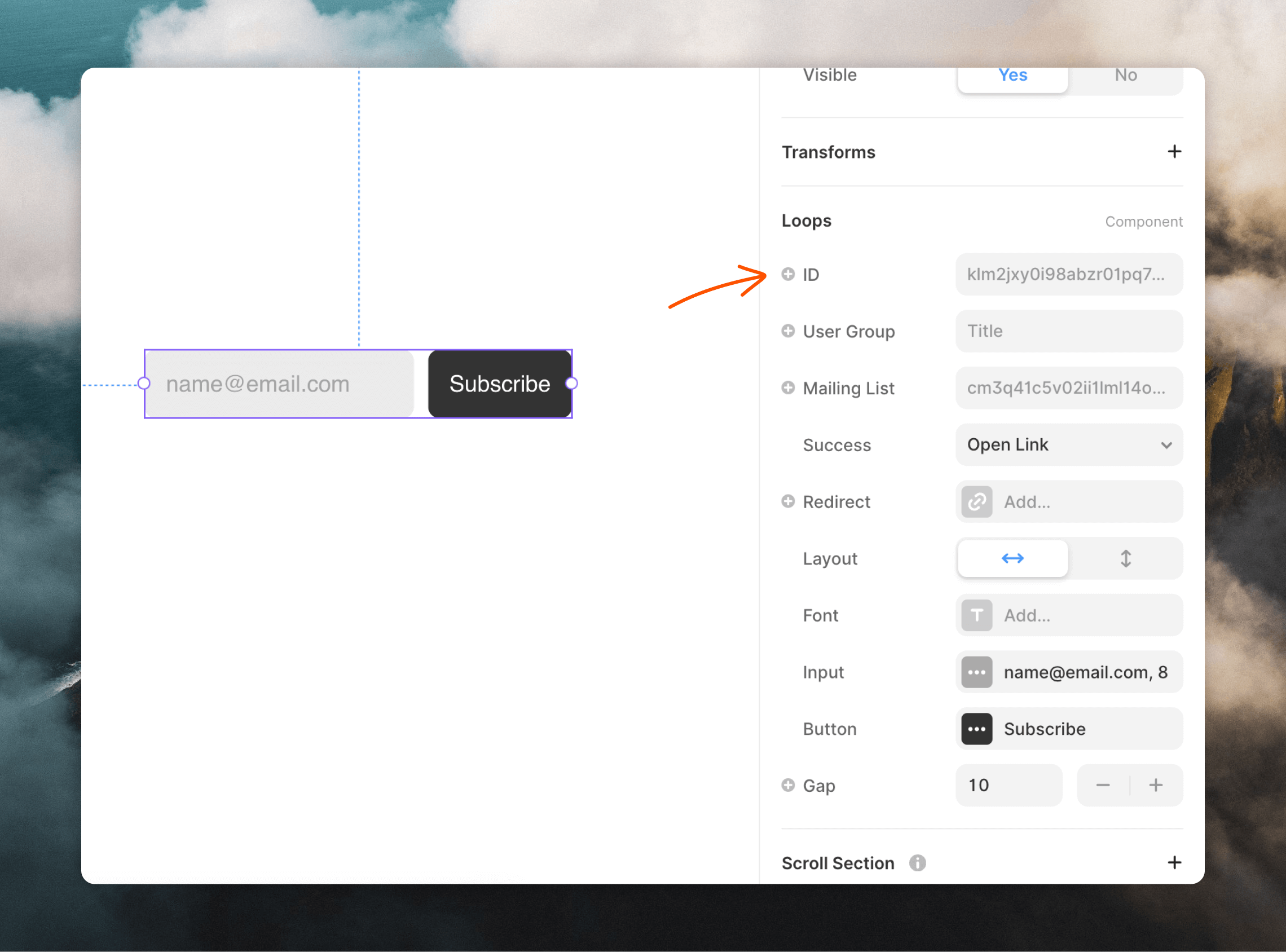
Task: Click the link icon in the Redirect field
Action: tap(976, 501)
